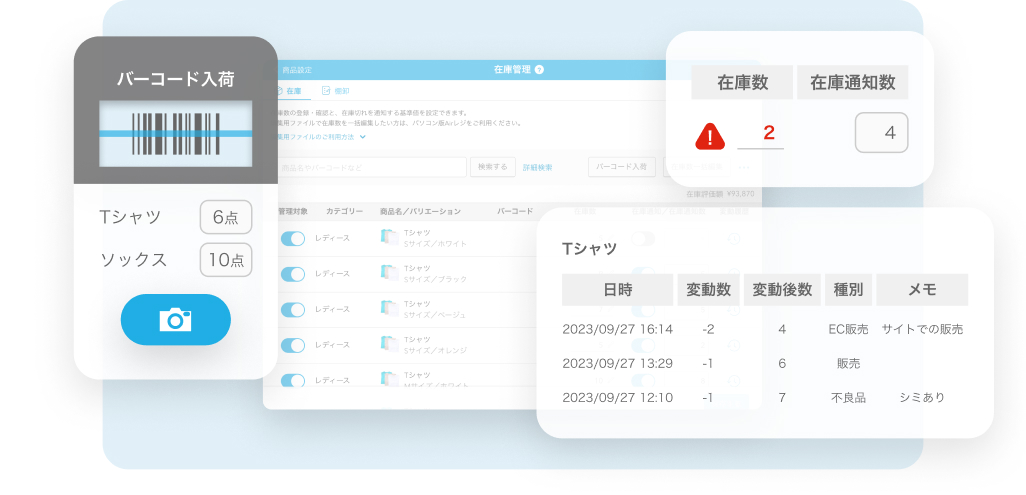Click product icon for Tシャツ Sサイズ/ブラック
Screen dimensions: 1026x495
pos(388,274)
